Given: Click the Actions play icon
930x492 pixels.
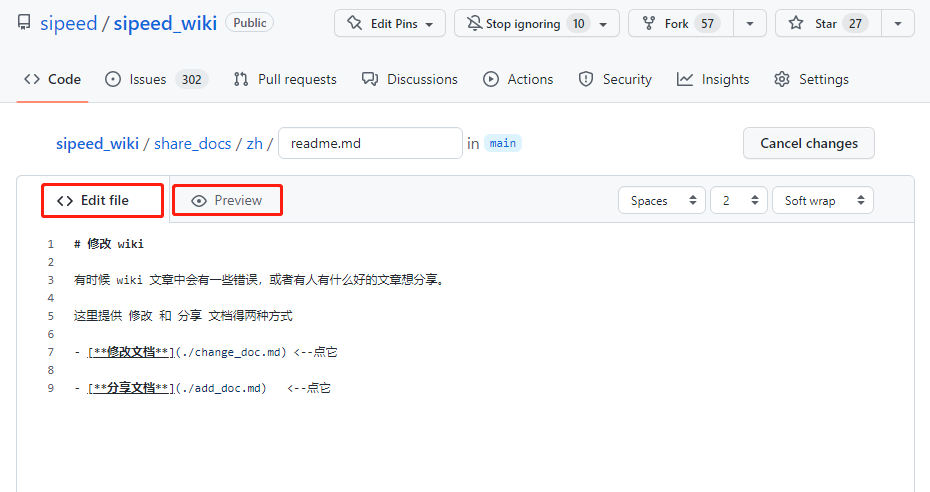Looking at the screenshot, I should pyautogui.click(x=491, y=79).
